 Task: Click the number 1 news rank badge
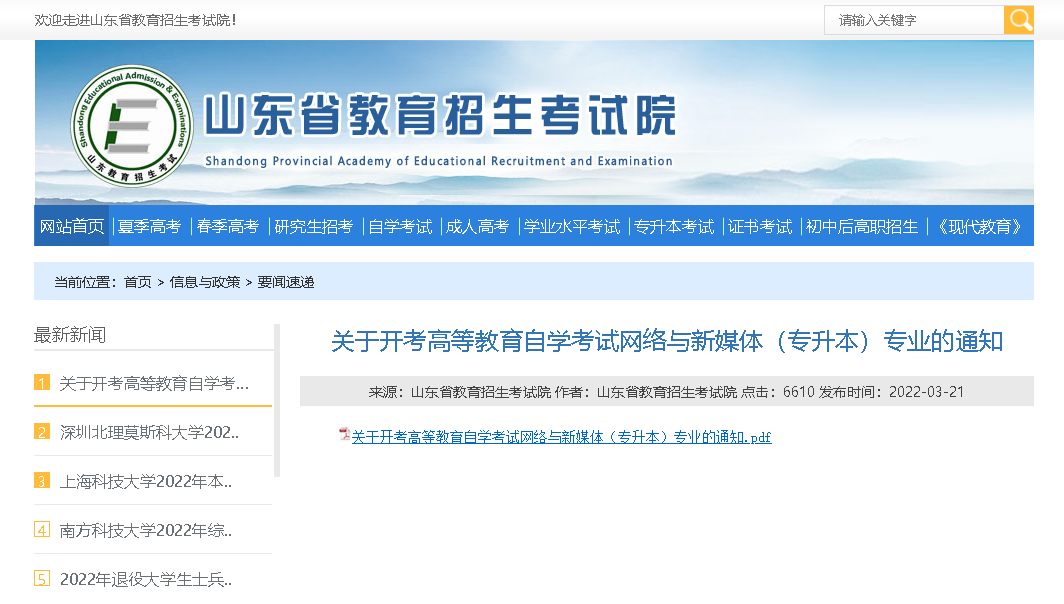[x=42, y=383]
